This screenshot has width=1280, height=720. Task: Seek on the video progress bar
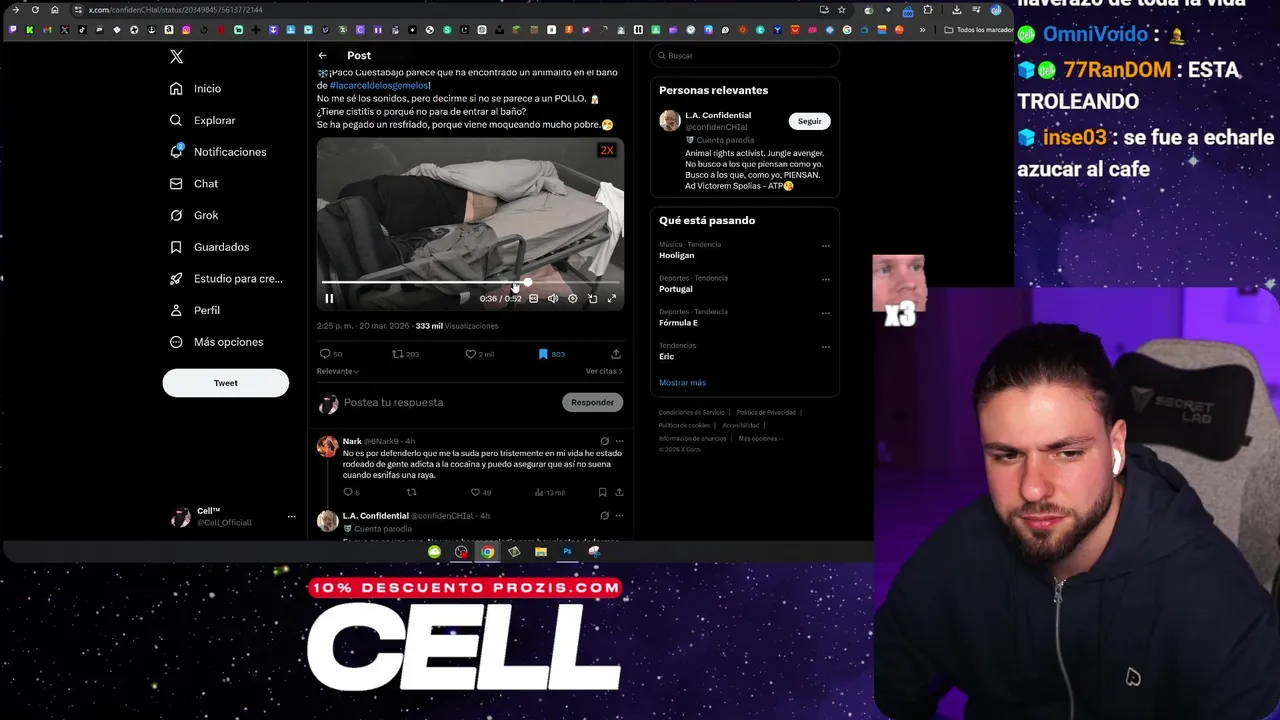tap(470, 283)
